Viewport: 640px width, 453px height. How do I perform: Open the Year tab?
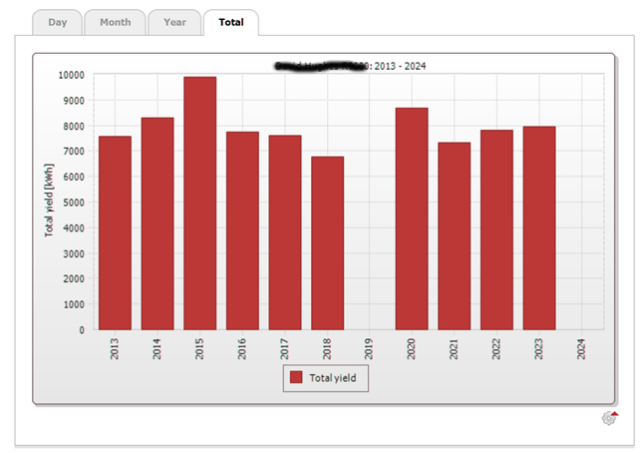click(174, 22)
